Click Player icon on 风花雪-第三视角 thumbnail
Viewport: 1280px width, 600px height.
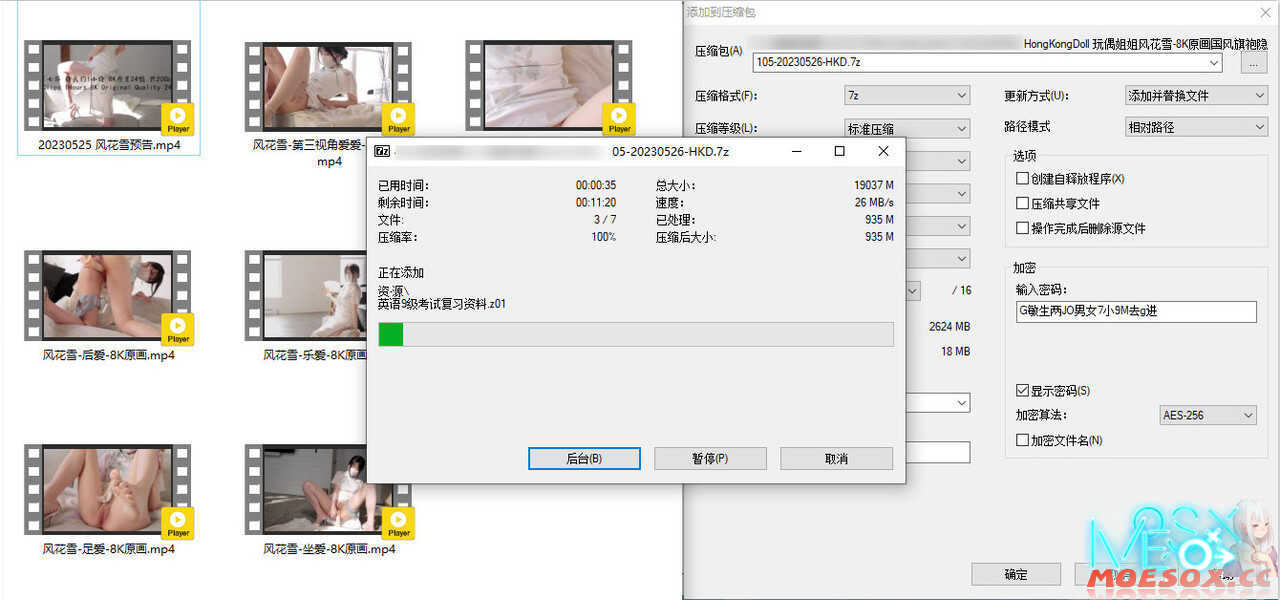399,117
